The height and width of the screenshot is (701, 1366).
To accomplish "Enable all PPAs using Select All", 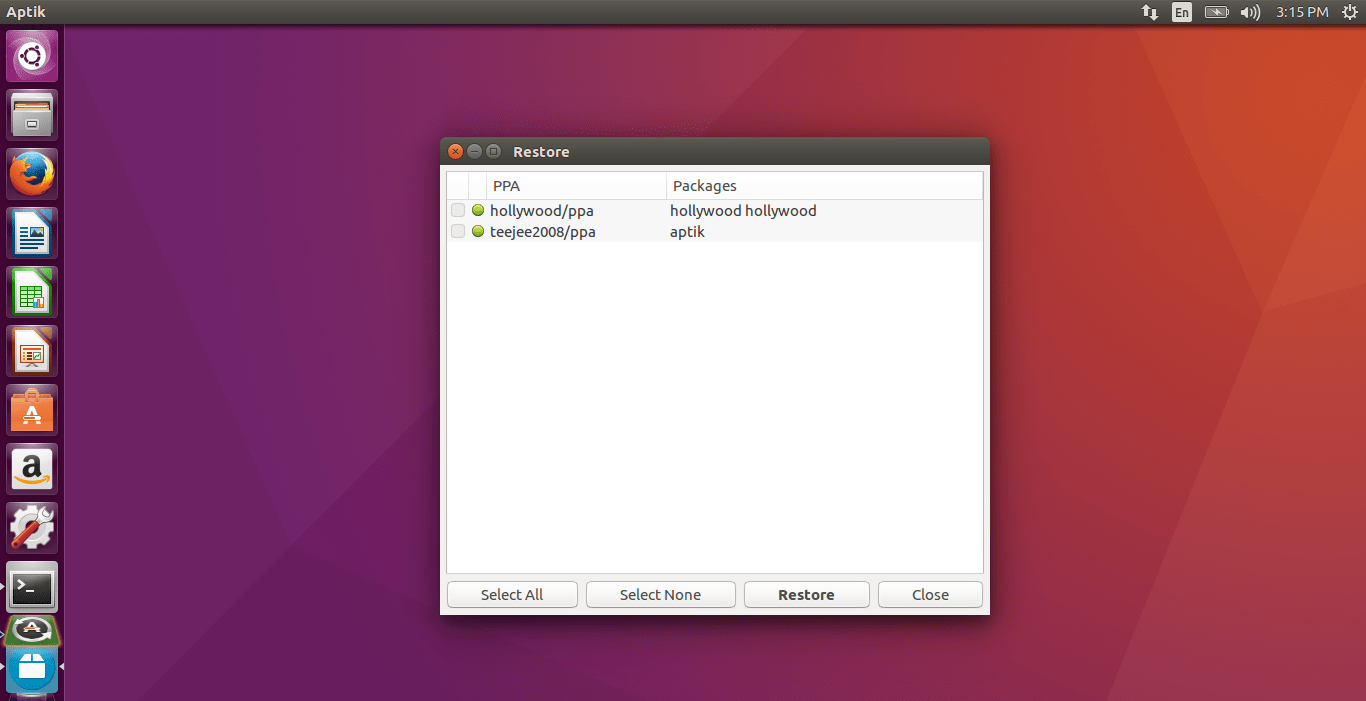I will (x=512, y=594).
